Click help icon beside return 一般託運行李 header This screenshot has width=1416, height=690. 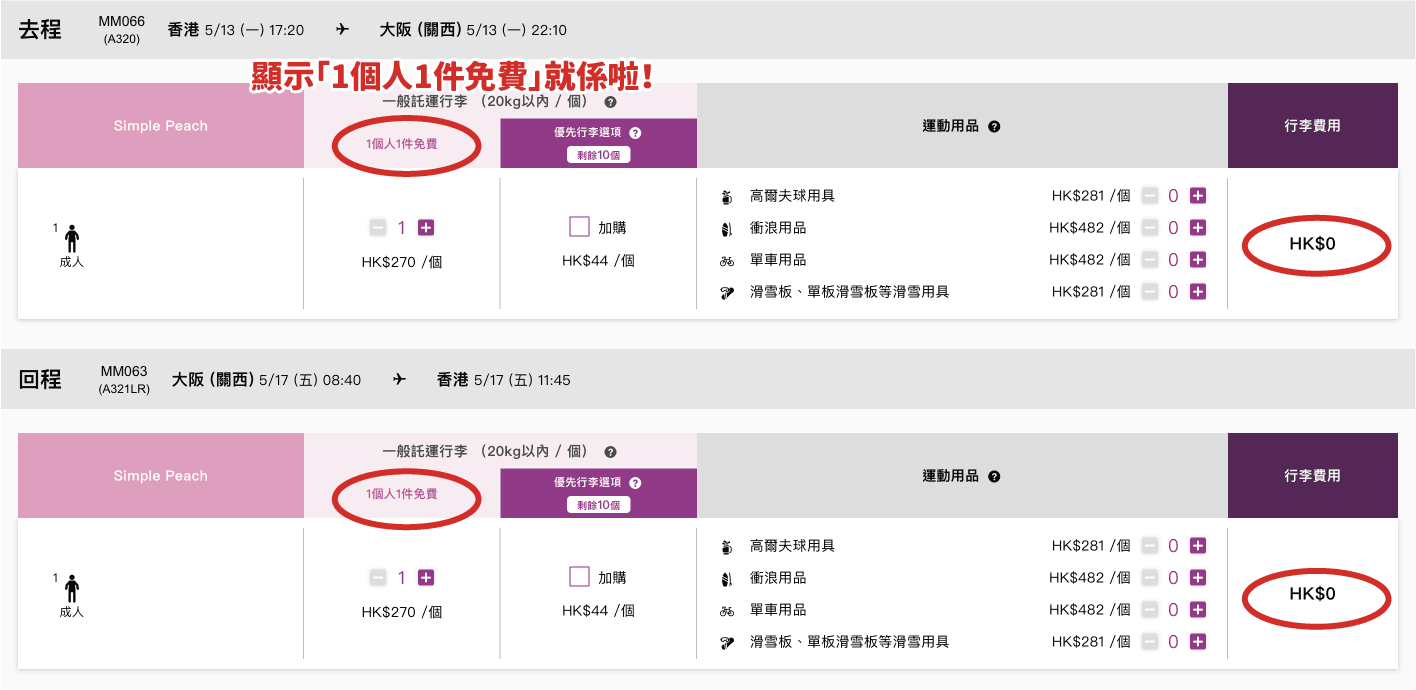(x=610, y=452)
